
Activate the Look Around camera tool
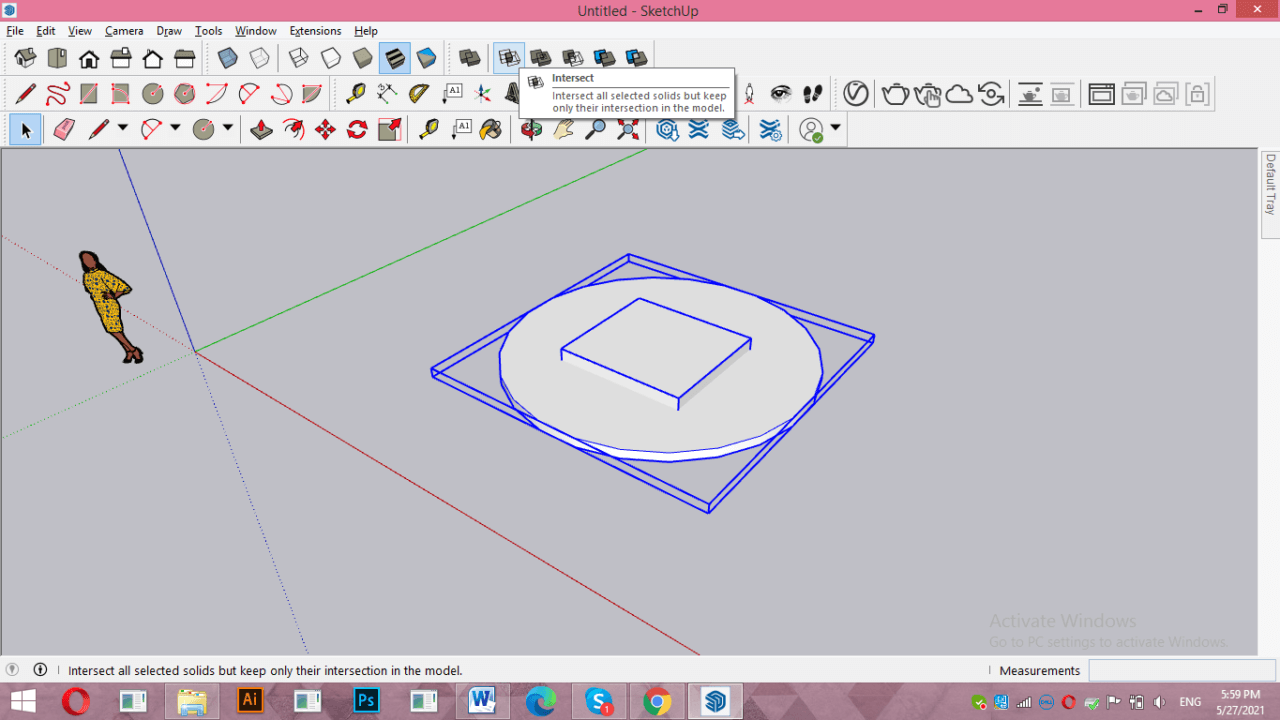tap(781, 94)
